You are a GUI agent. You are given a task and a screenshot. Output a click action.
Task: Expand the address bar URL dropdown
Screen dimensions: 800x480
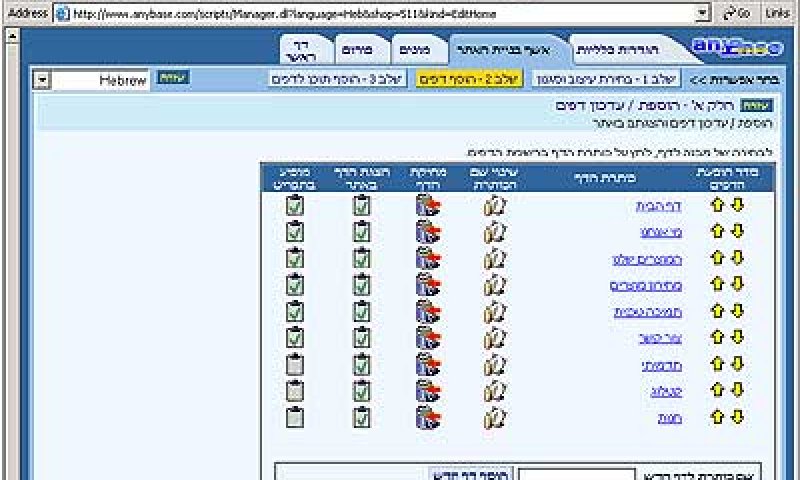click(703, 13)
